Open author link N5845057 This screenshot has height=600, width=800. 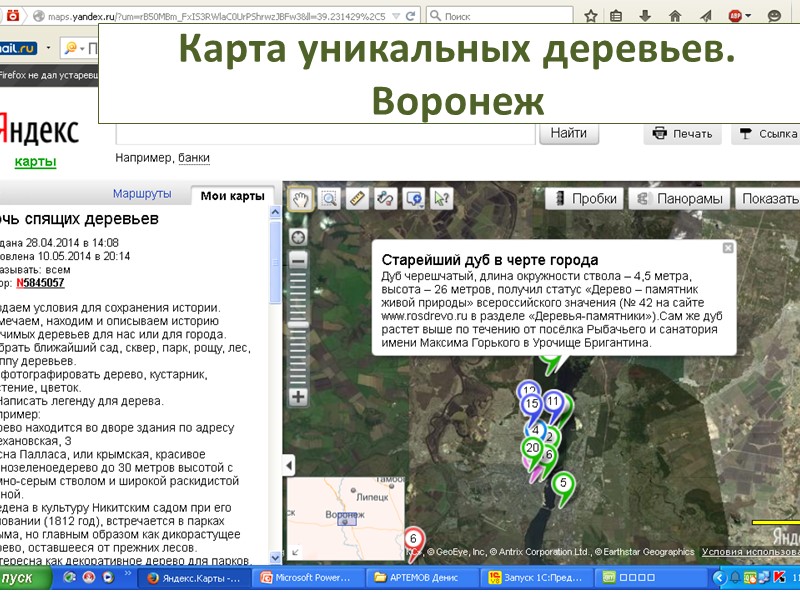tap(40, 283)
